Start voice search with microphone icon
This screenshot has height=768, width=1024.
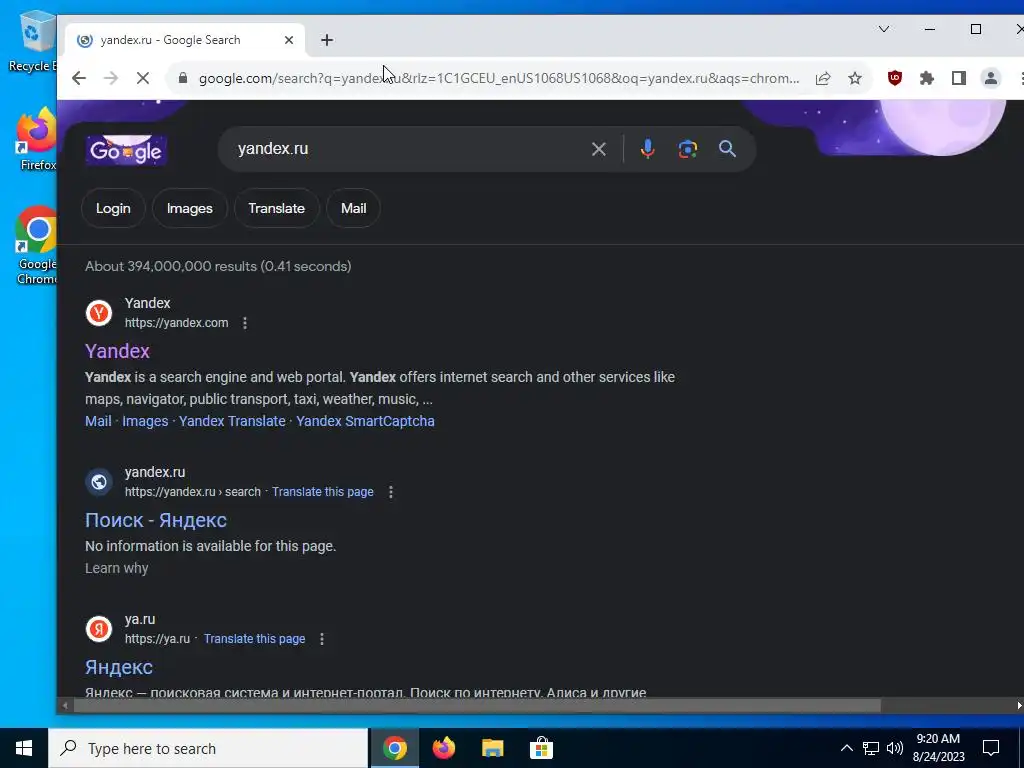(647, 149)
